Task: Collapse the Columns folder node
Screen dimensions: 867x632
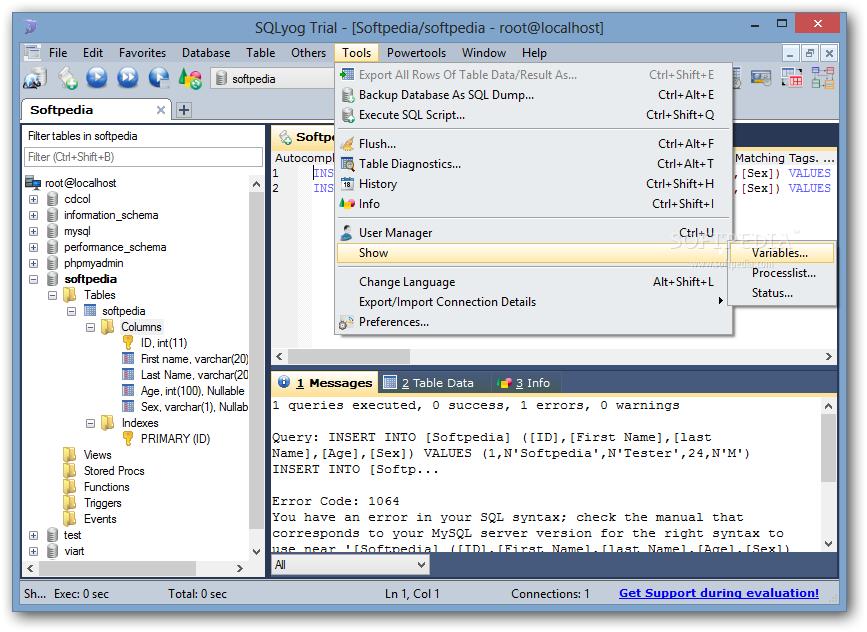Action: (x=90, y=327)
